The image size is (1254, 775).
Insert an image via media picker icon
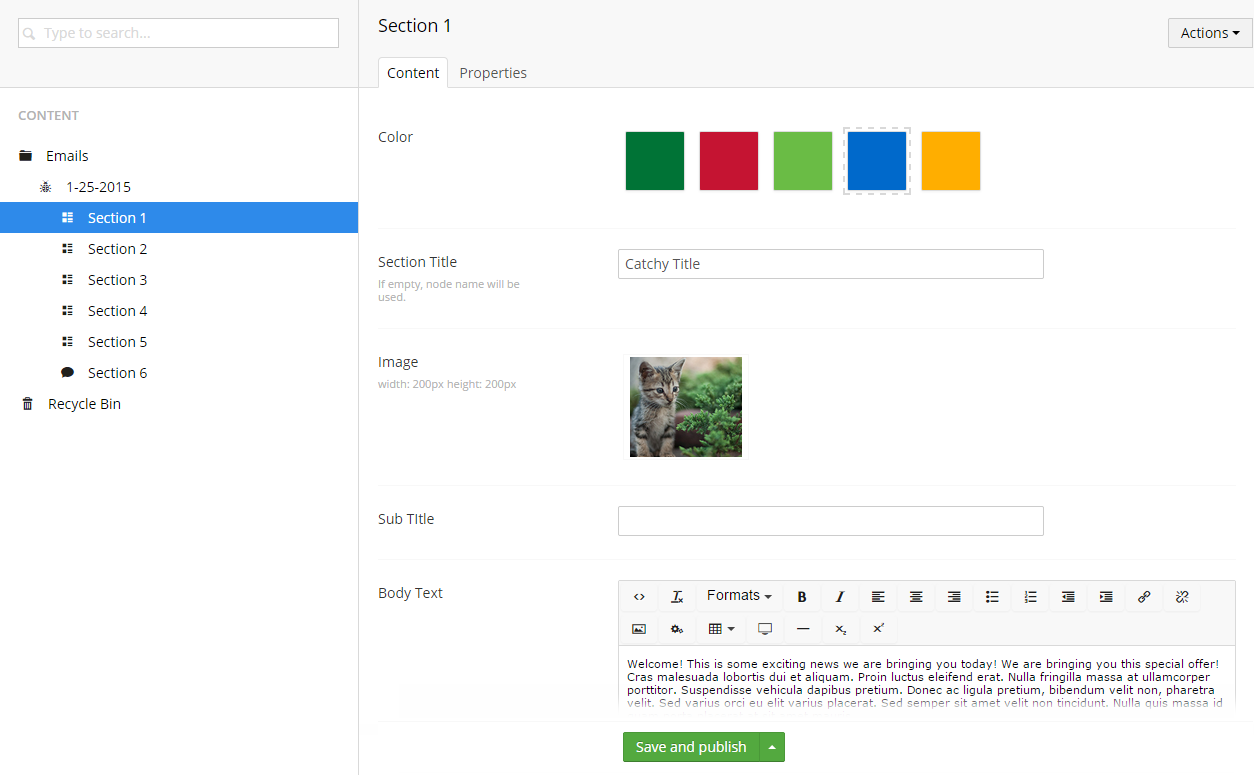(x=639, y=629)
